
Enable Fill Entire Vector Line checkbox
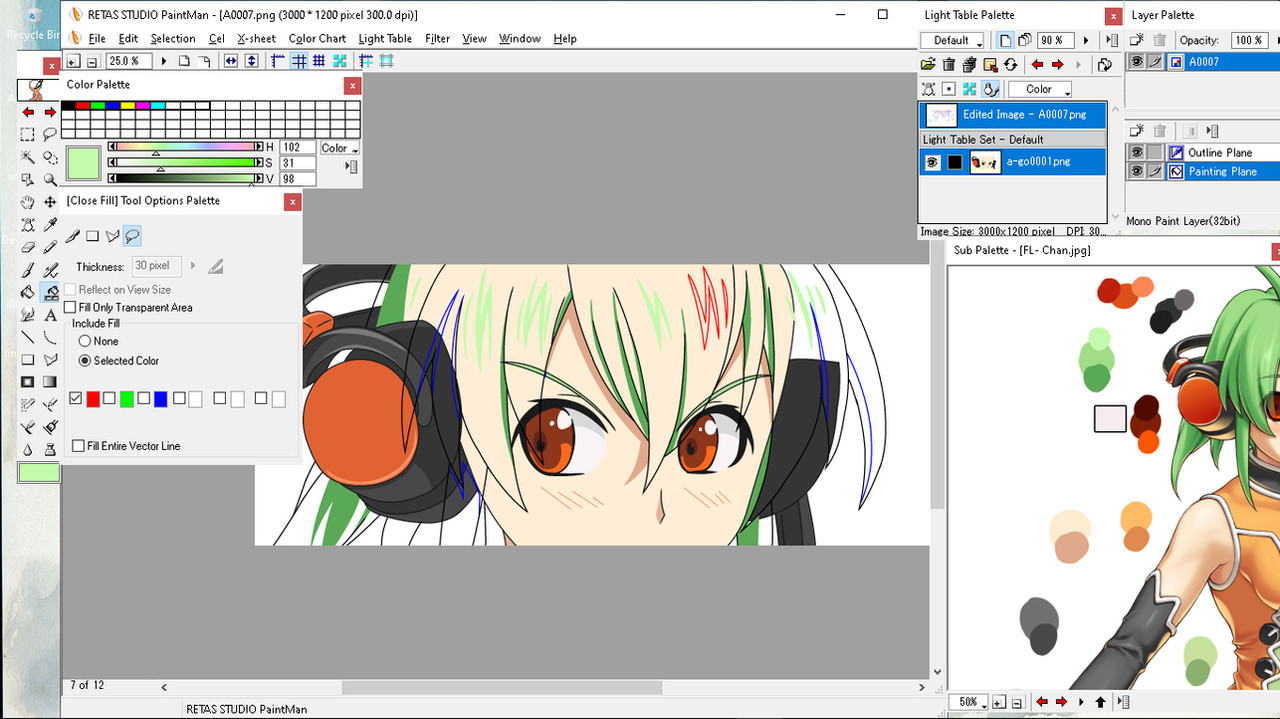78,446
